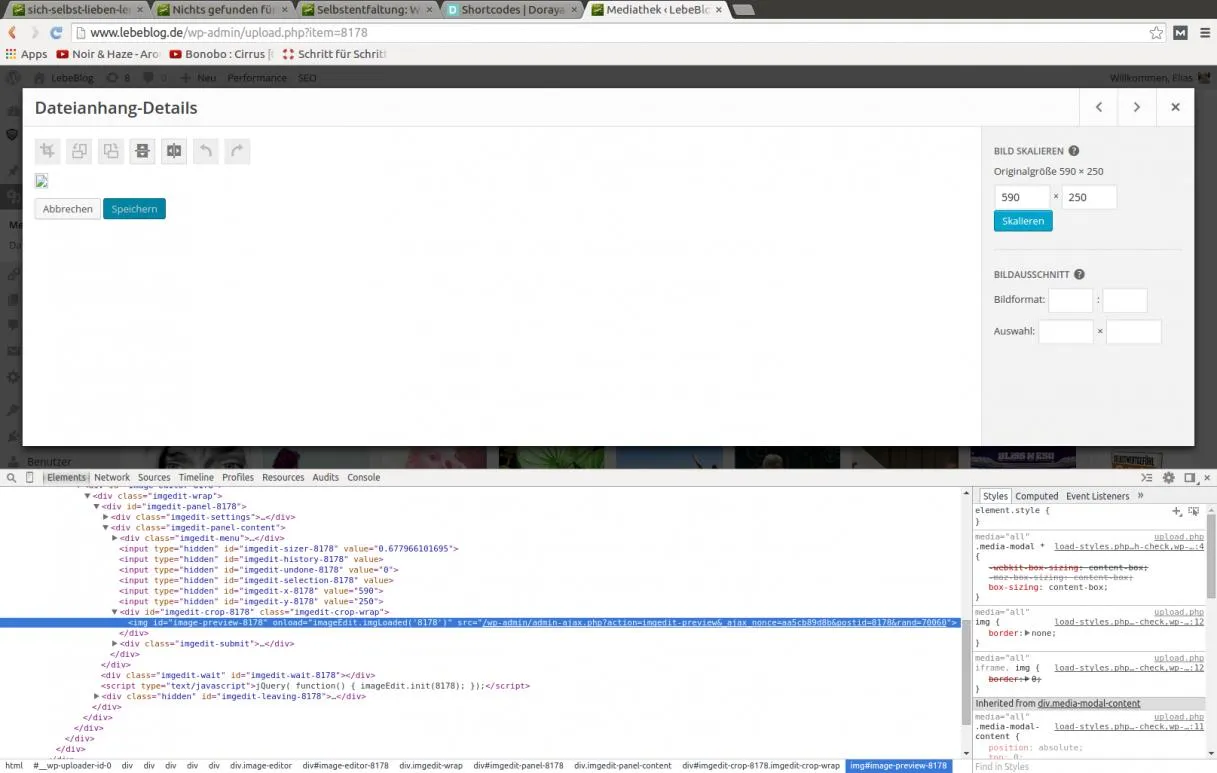Open LebeBlog in WordPress admin bar
Screen dimensions: 1217x773
(x=66, y=77)
